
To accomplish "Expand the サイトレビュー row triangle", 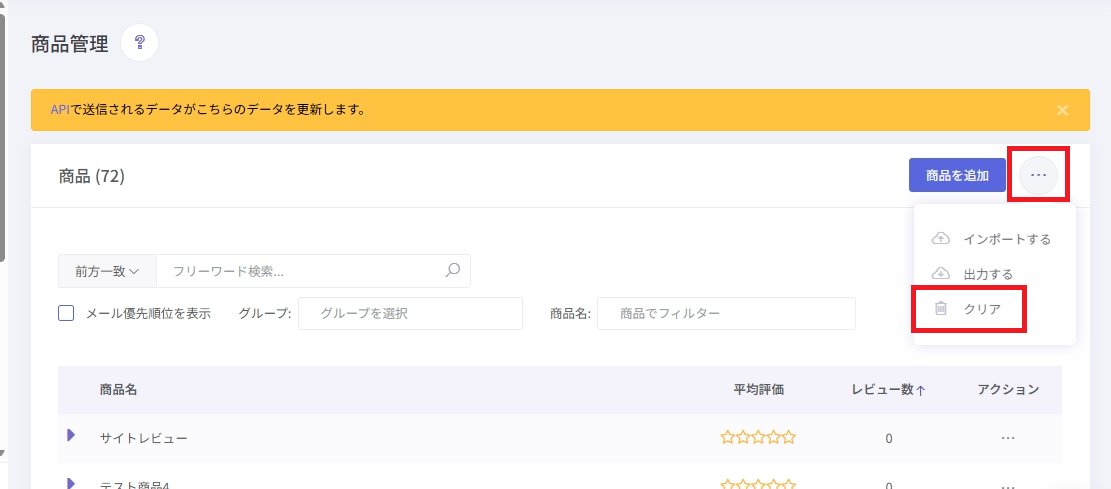I will pyautogui.click(x=71, y=435).
